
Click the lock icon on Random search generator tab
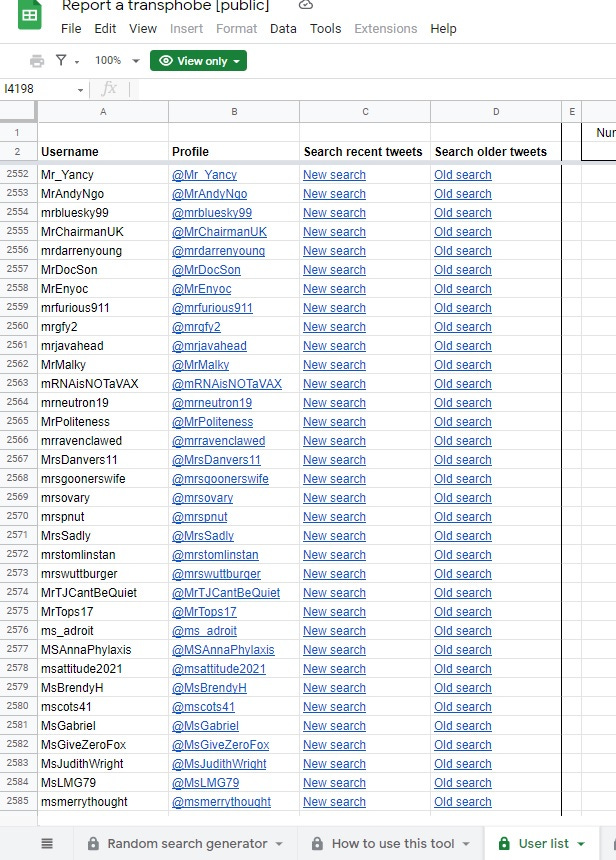(94, 844)
